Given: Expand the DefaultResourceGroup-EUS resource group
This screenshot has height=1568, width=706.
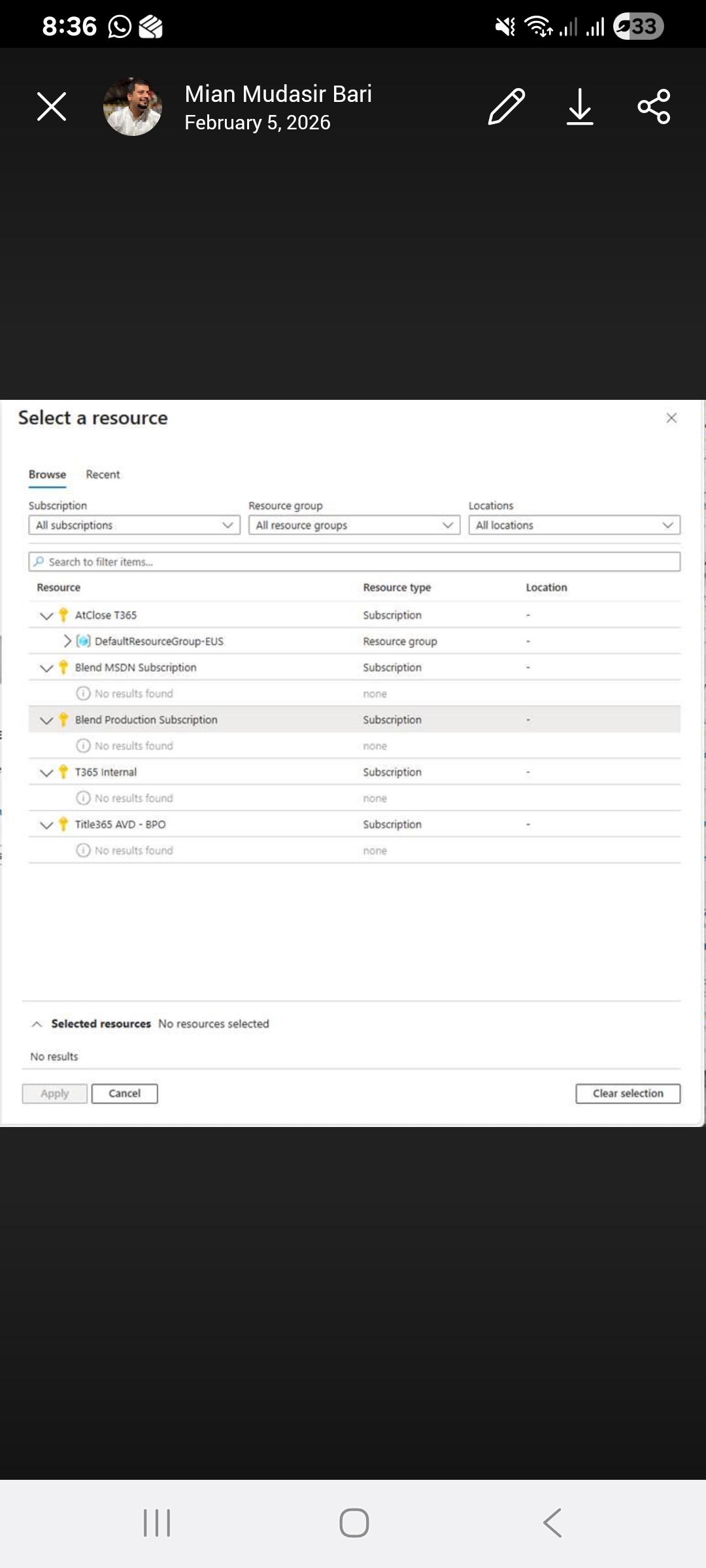Looking at the screenshot, I should click(67, 642).
